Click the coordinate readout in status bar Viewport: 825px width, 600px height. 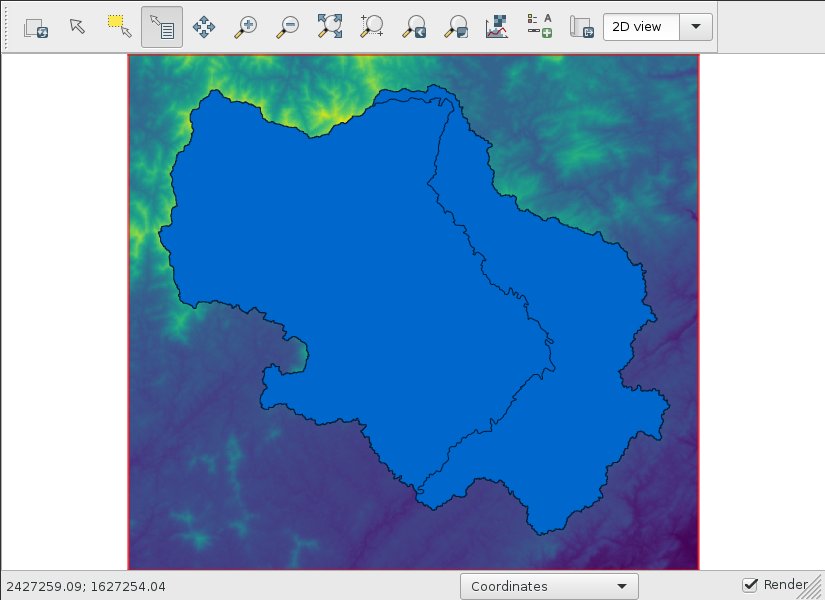tap(86, 587)
